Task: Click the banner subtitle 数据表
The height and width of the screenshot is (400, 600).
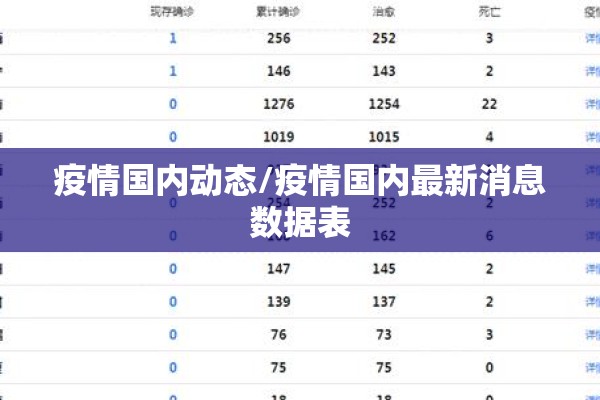Action: 300,222
